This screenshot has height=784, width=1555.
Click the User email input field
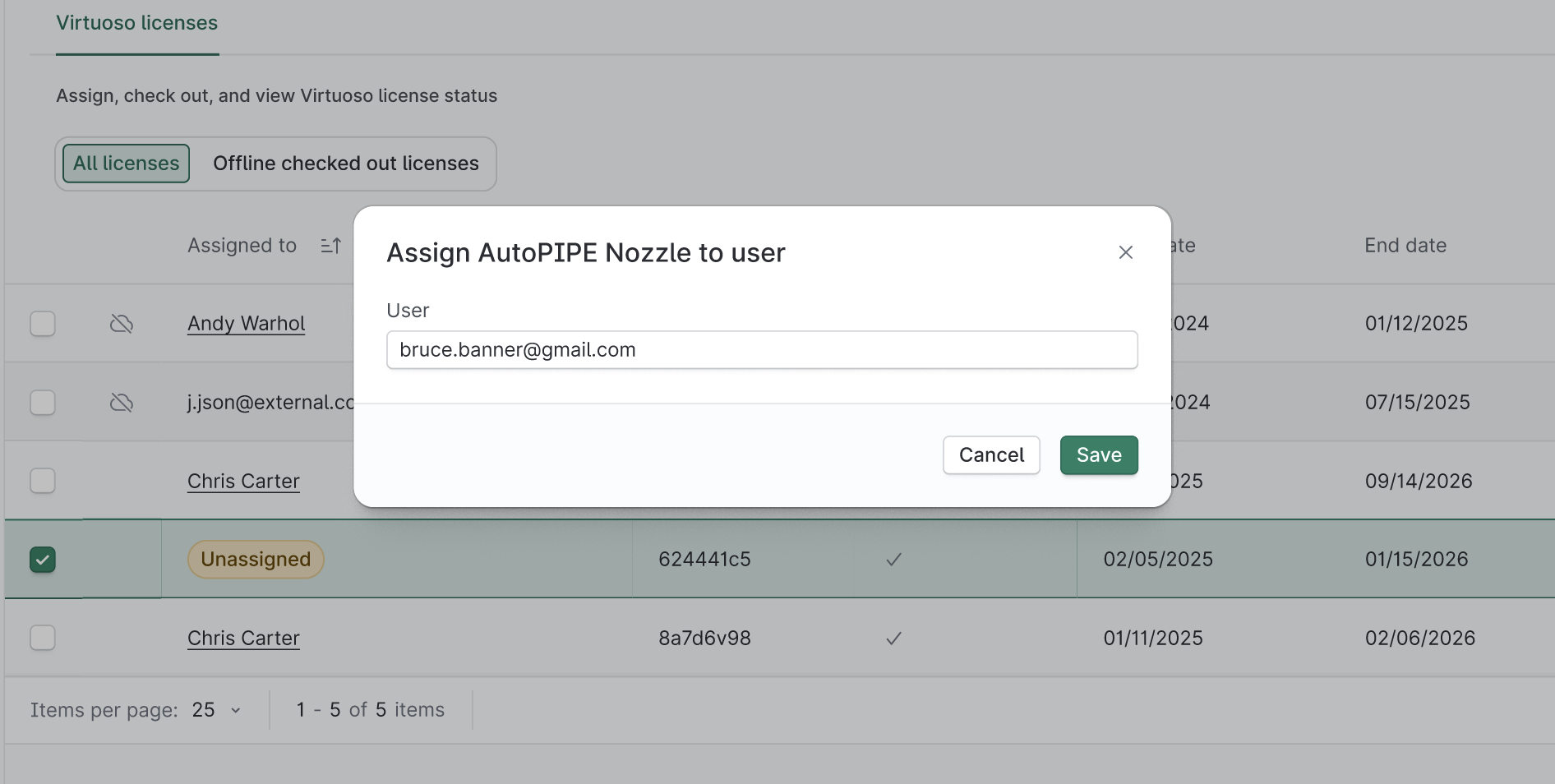point(762,350)
